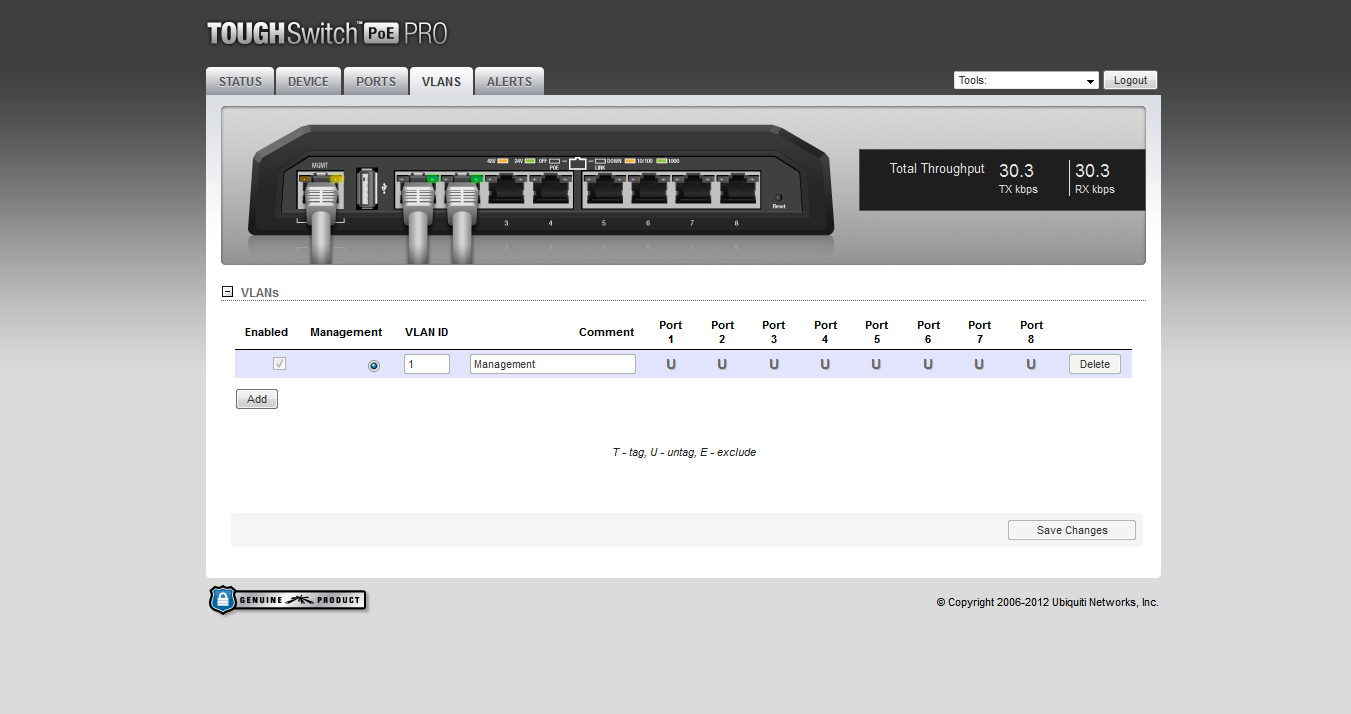Click port 2 on the switch image
1351x714 pixels.
pyautogui.click(x=462, y=189)
